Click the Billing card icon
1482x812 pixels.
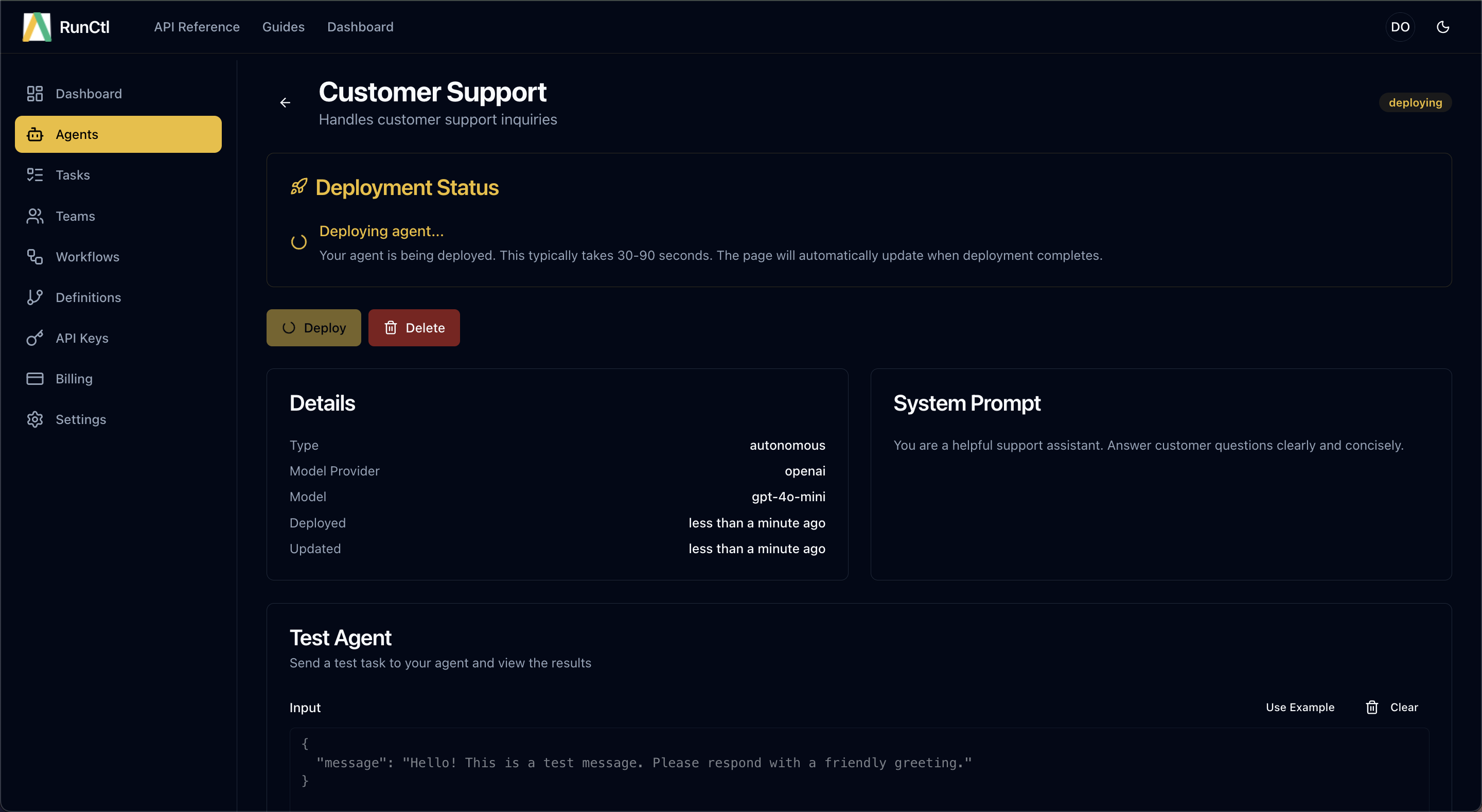click(x=35, y=378)
